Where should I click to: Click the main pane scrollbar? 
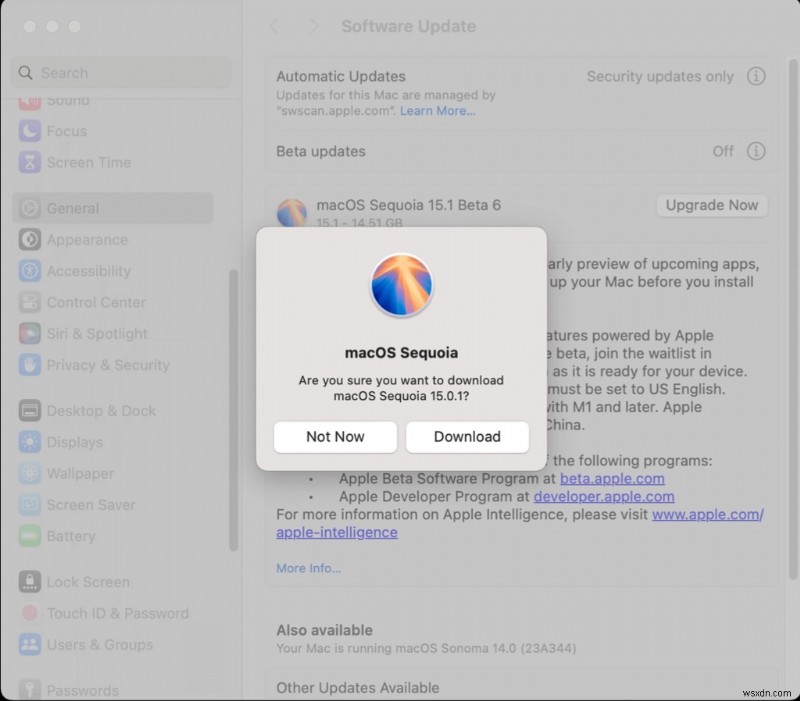pos(793,319)
